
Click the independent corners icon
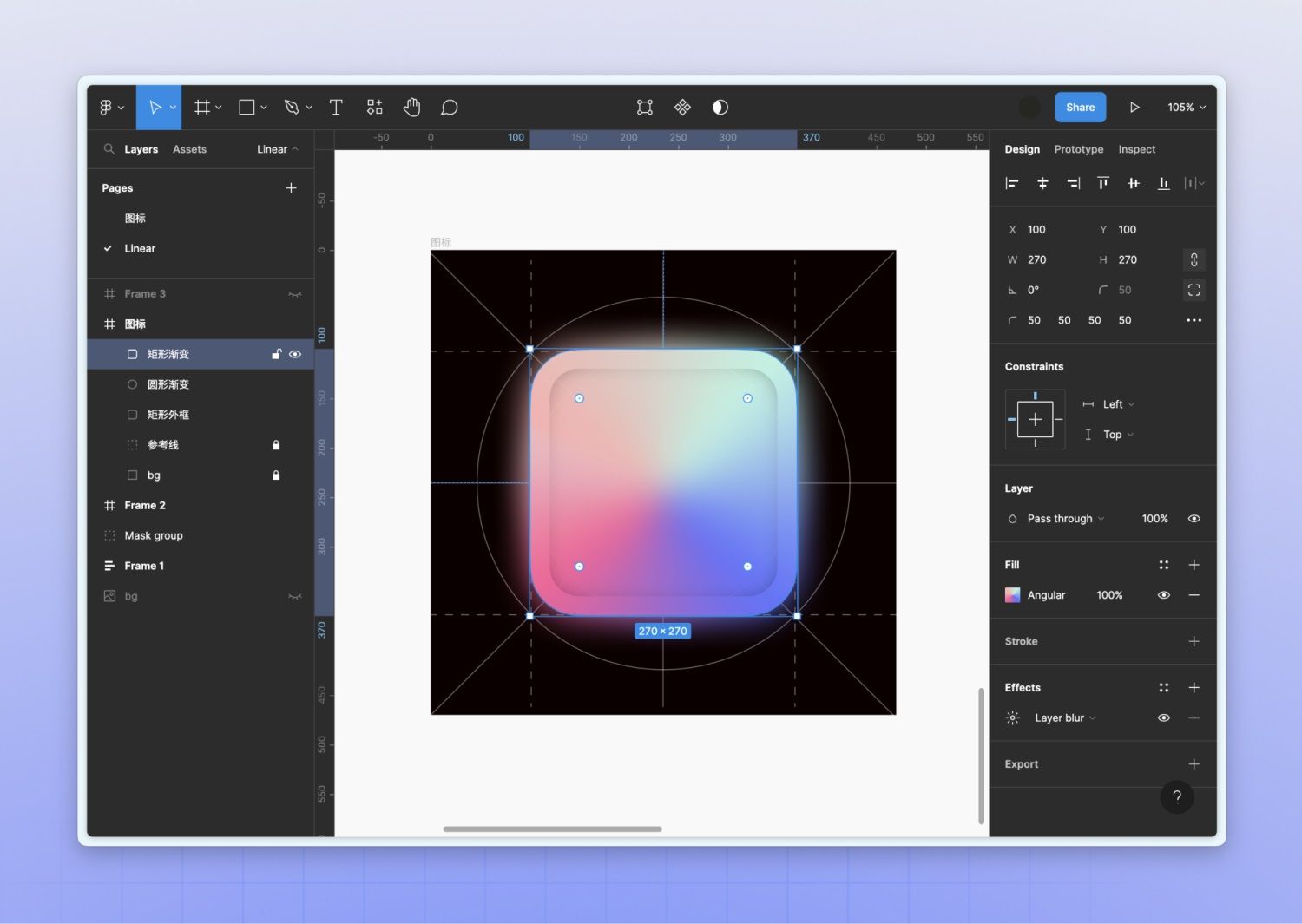pyautogui.click(x=1194, y=290)
